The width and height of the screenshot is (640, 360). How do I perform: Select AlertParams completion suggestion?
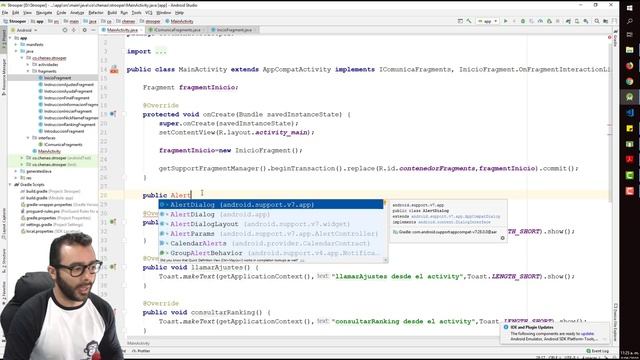point(271,233)
